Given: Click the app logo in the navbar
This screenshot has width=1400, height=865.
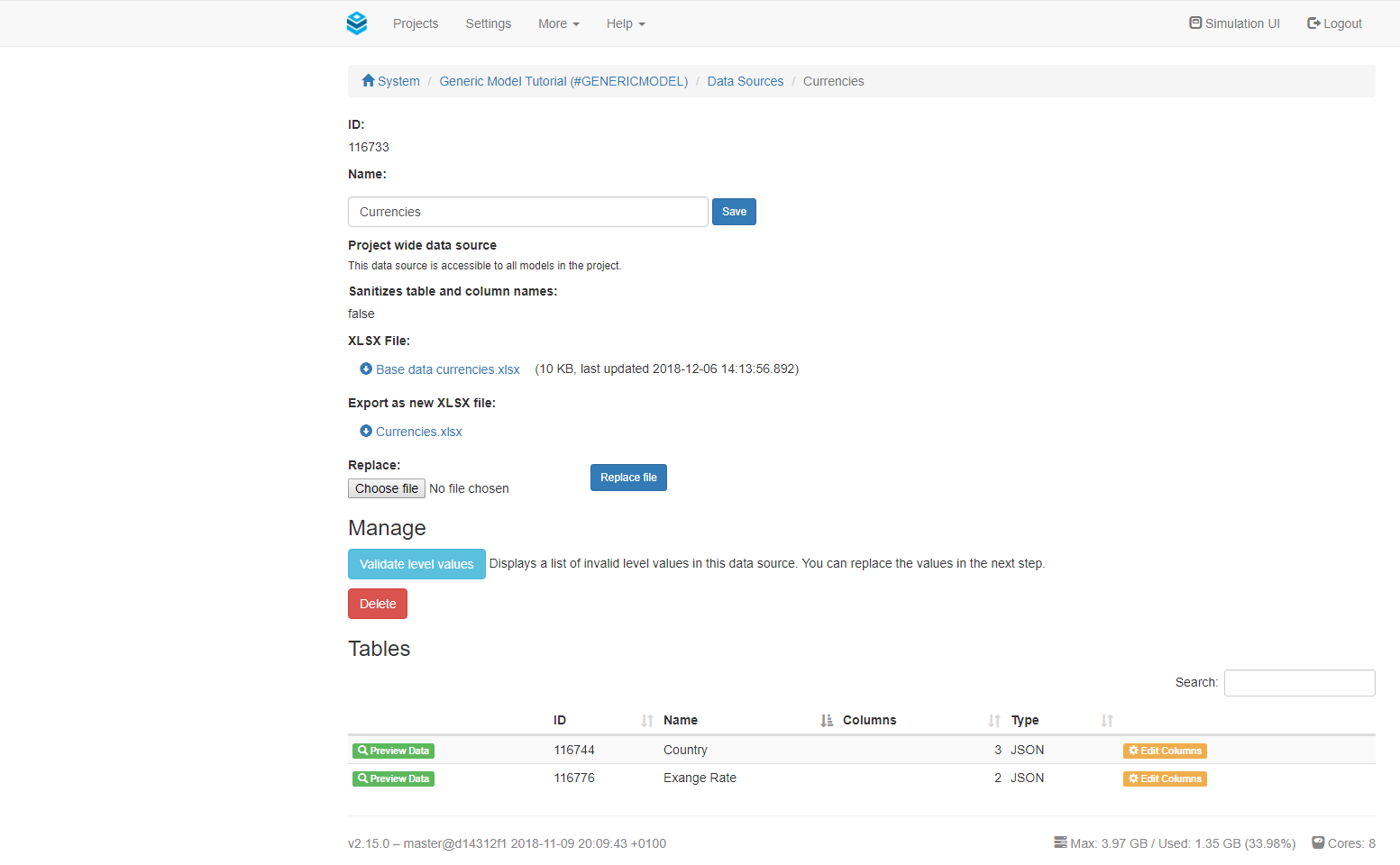Looking at the screenshot, I should [357, 23].
